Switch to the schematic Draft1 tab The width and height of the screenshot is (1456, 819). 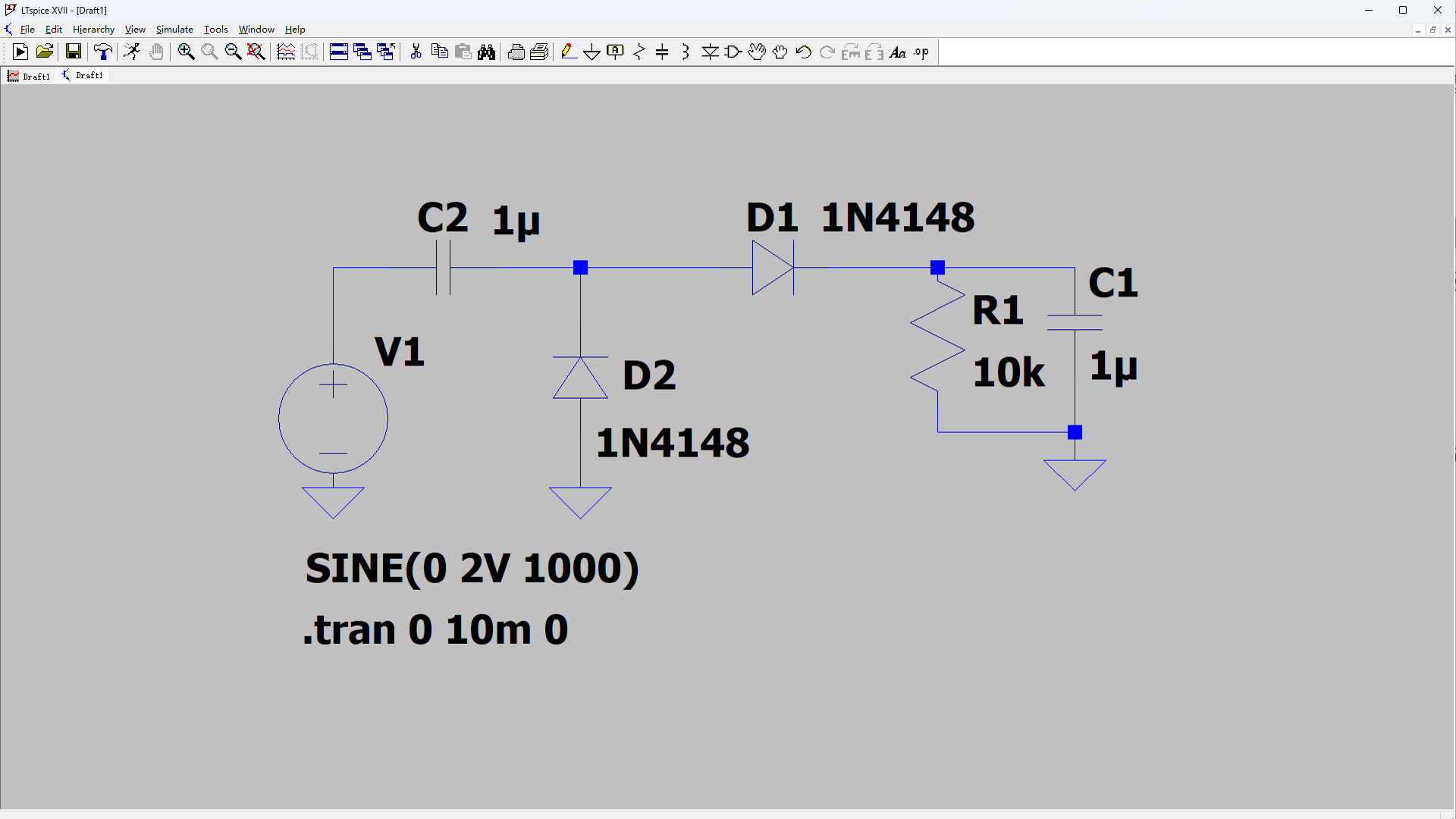coord(83,76)
